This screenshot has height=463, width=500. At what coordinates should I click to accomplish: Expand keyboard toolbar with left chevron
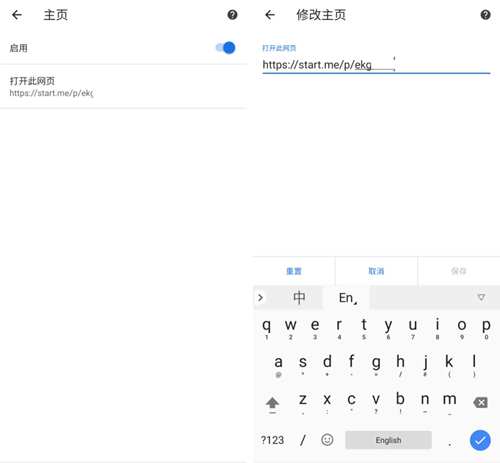tap(261, 297)
